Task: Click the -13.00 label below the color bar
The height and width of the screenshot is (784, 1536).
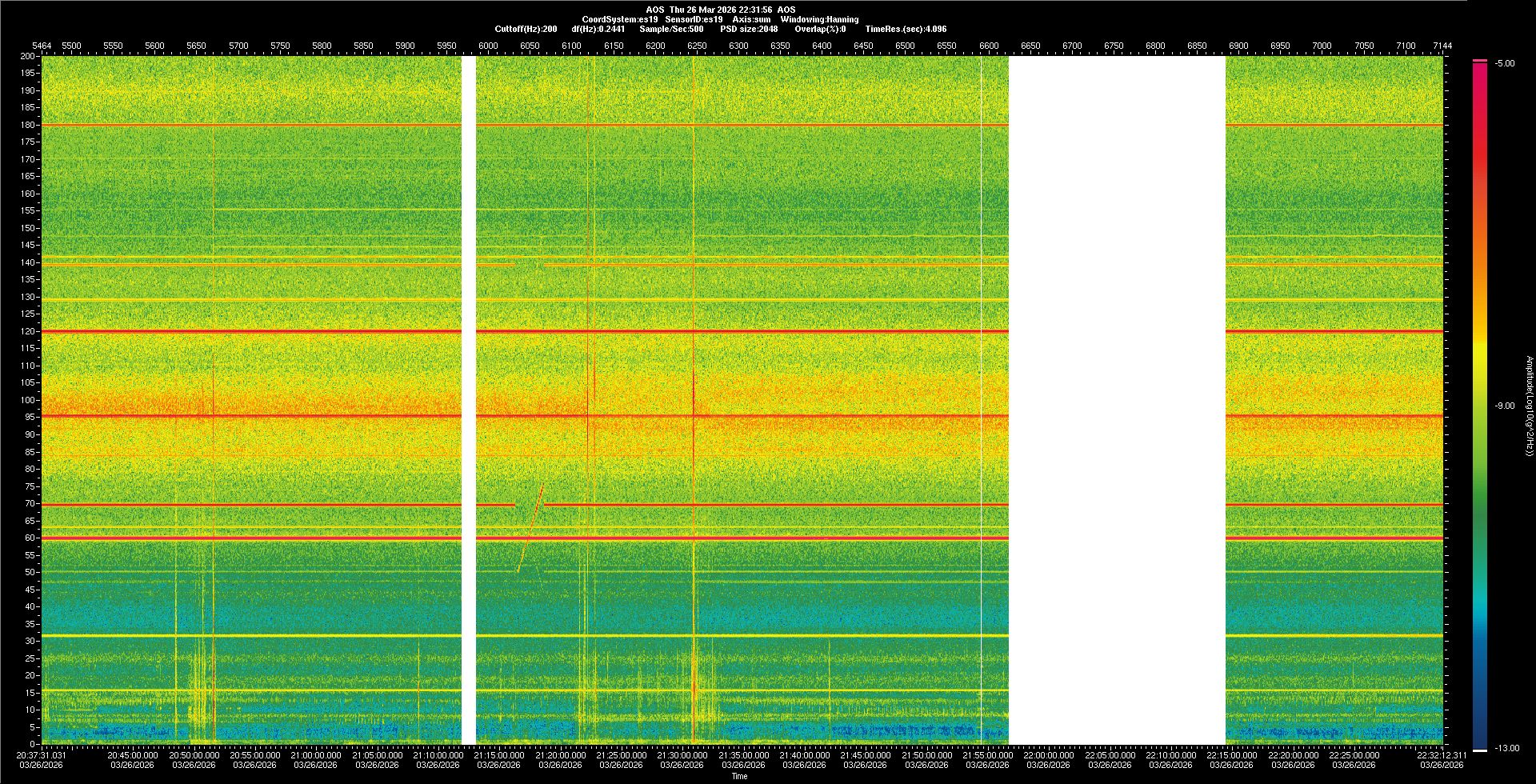Action: [1506, 749]
